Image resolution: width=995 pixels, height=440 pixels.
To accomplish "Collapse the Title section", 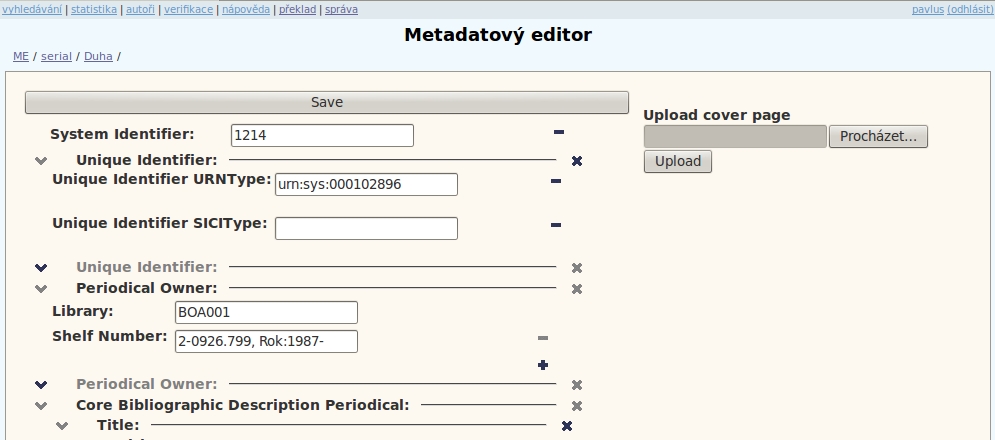I will point(62,426).
